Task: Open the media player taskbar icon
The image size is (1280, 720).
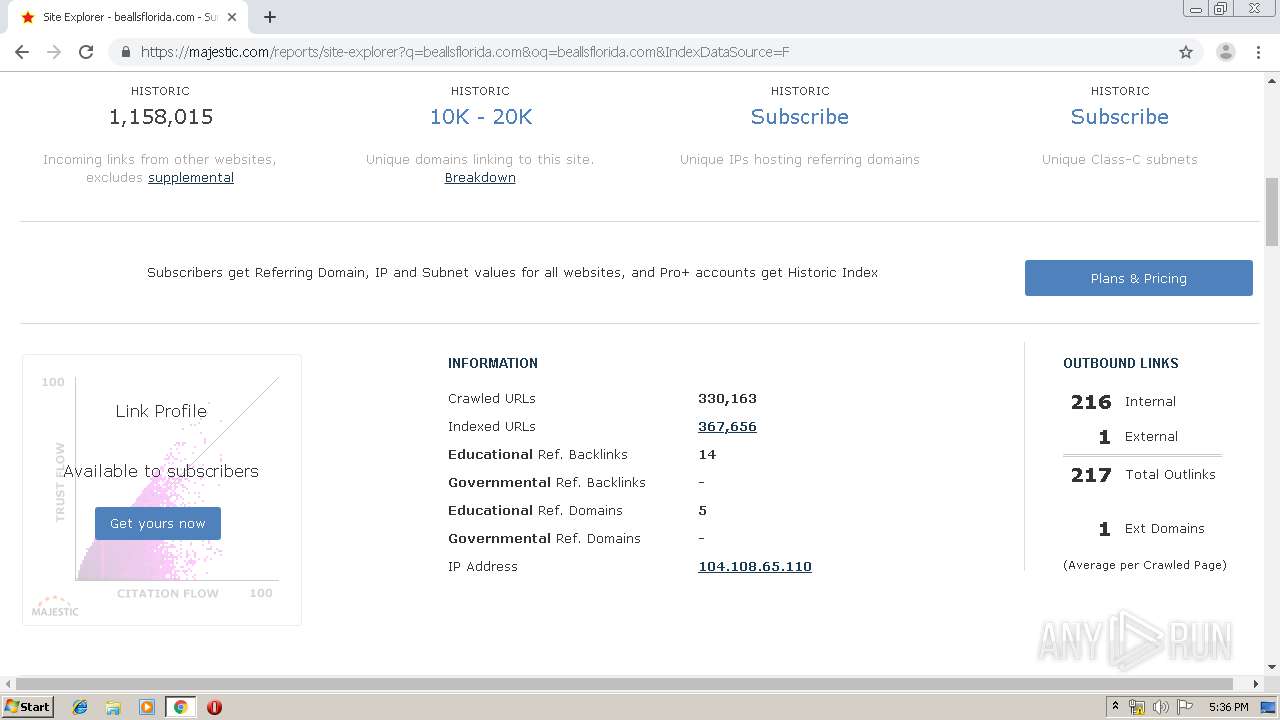Action: (147, 707)
